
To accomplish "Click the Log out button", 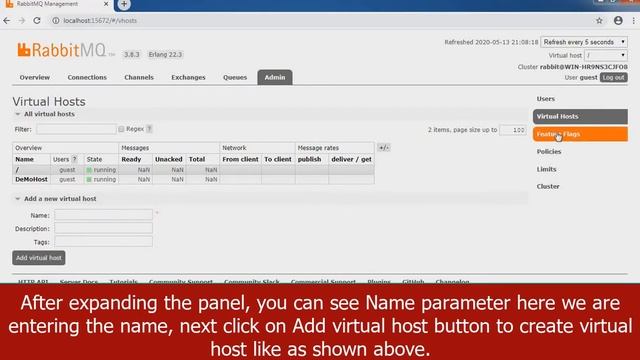I will (613, 77).
